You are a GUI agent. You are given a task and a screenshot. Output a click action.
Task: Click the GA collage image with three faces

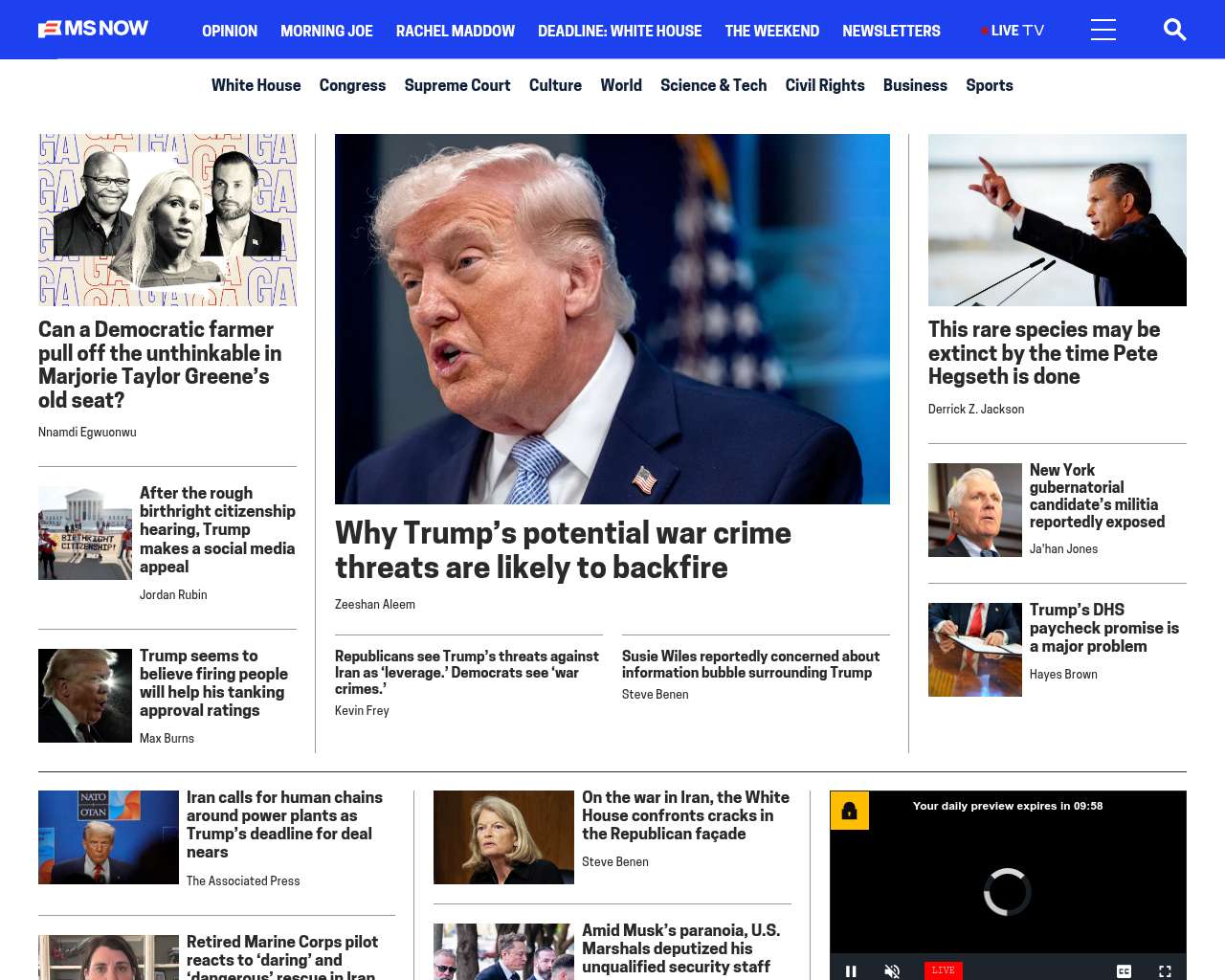(x=167, y=220)
